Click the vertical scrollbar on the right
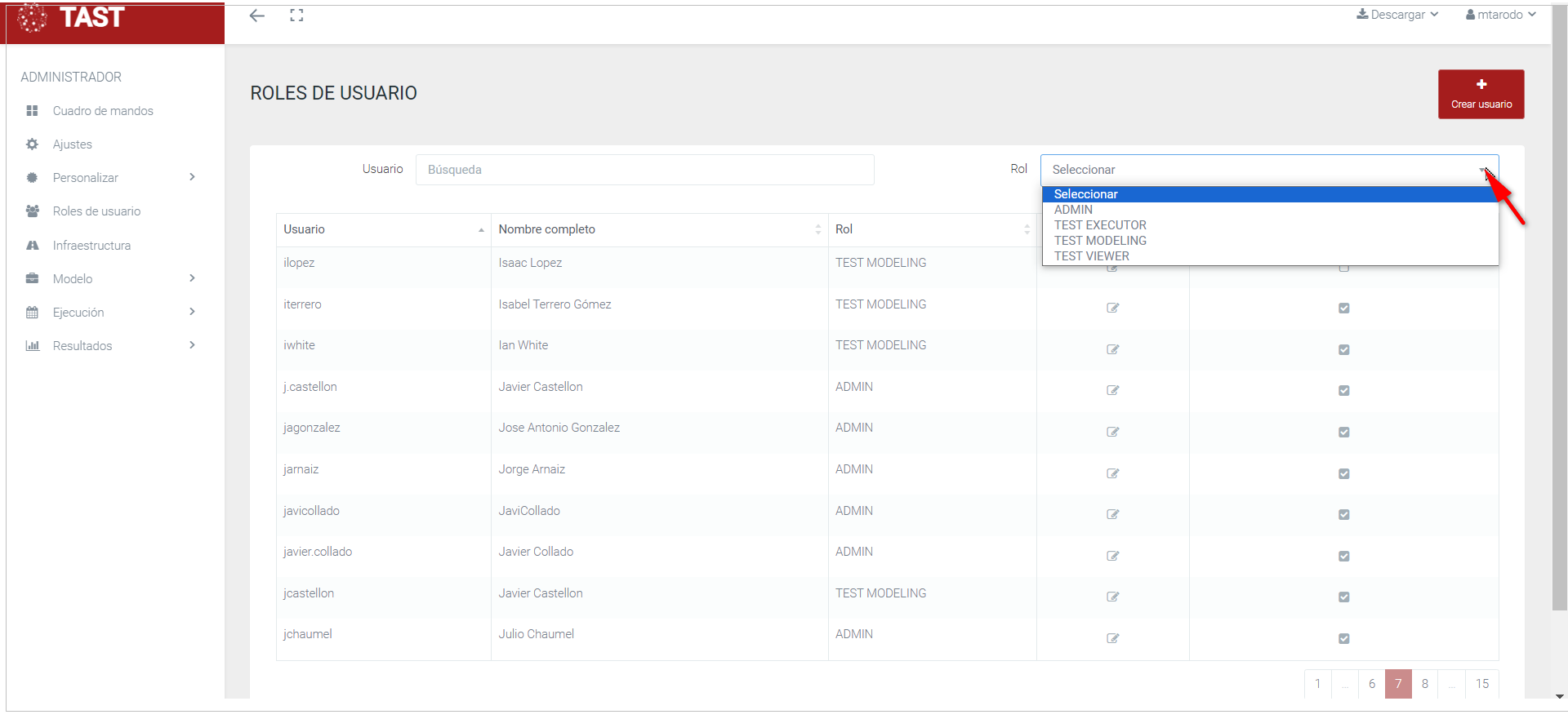Image resolution: width=1568 pixels, height=719 pixels. 1559,326
